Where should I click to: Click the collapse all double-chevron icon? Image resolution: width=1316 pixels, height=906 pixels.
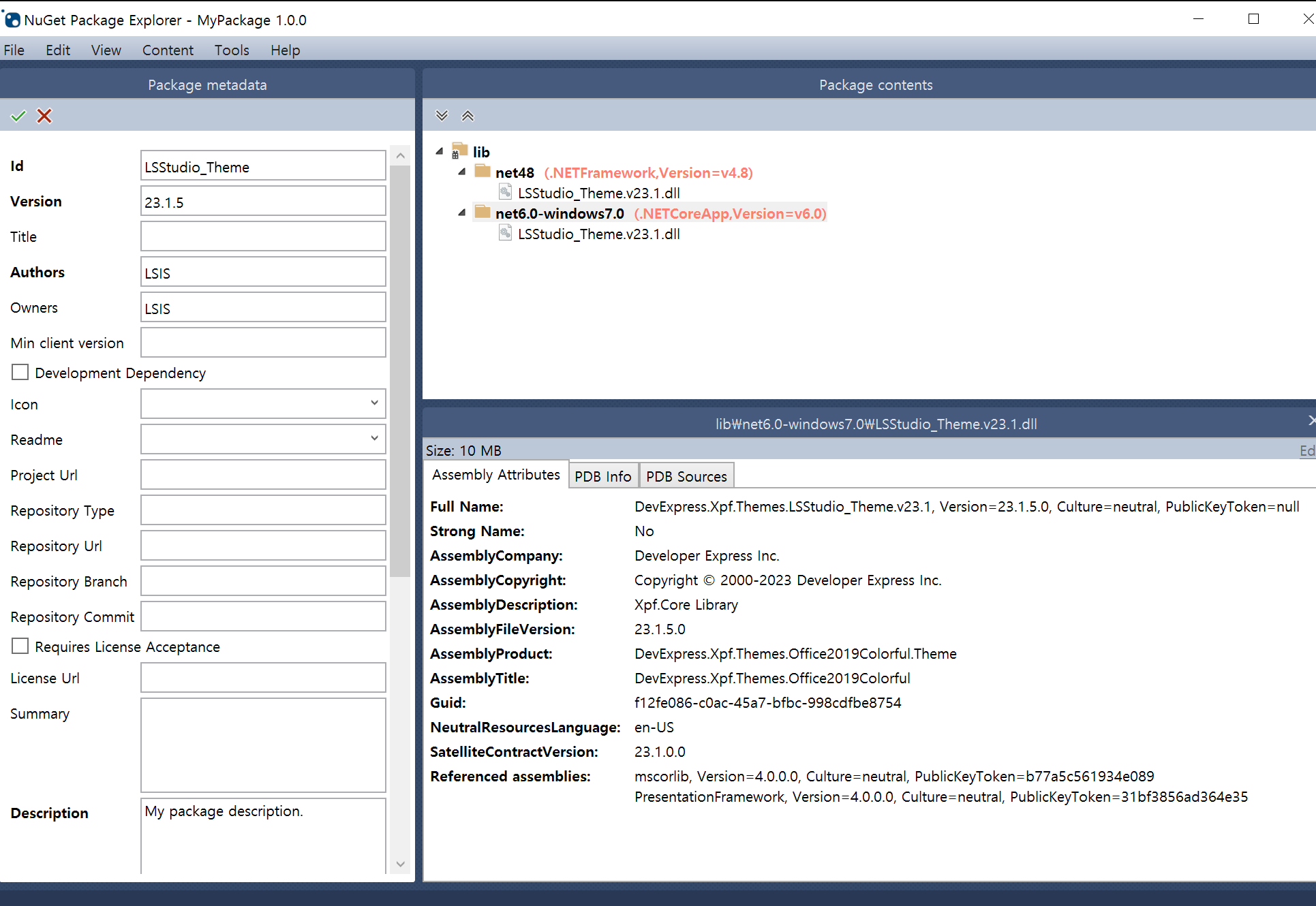pos(468,116)
